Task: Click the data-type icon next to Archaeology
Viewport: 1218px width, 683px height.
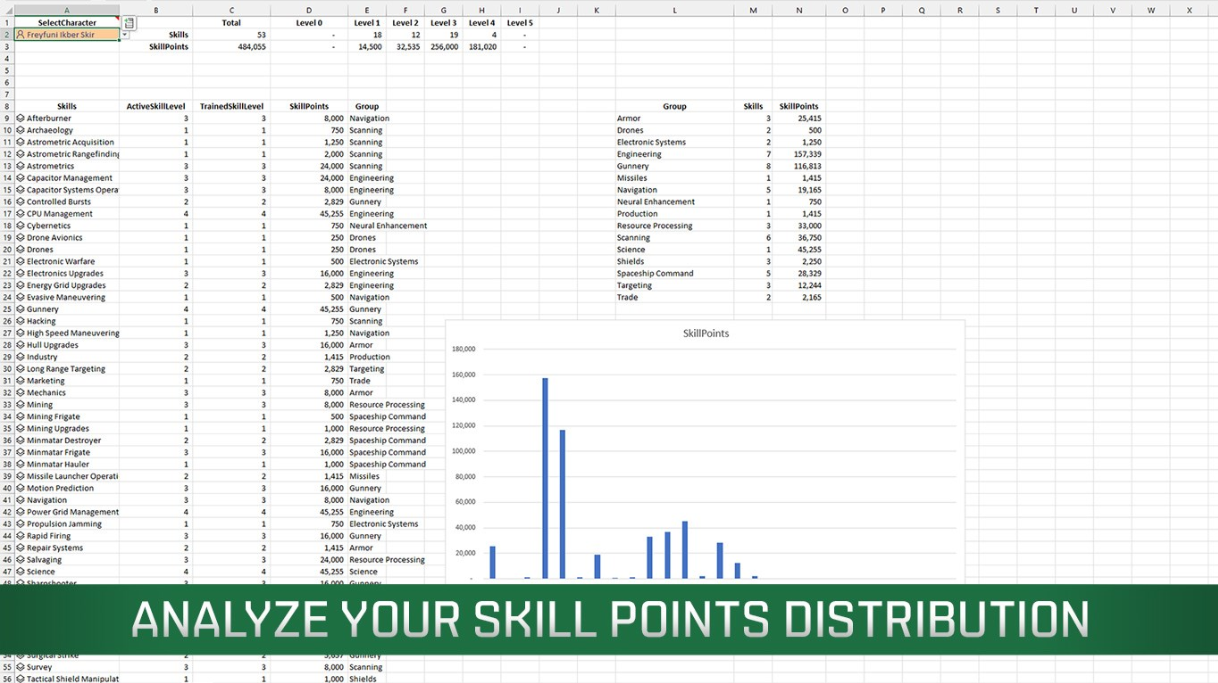Action: coord(21,130)
